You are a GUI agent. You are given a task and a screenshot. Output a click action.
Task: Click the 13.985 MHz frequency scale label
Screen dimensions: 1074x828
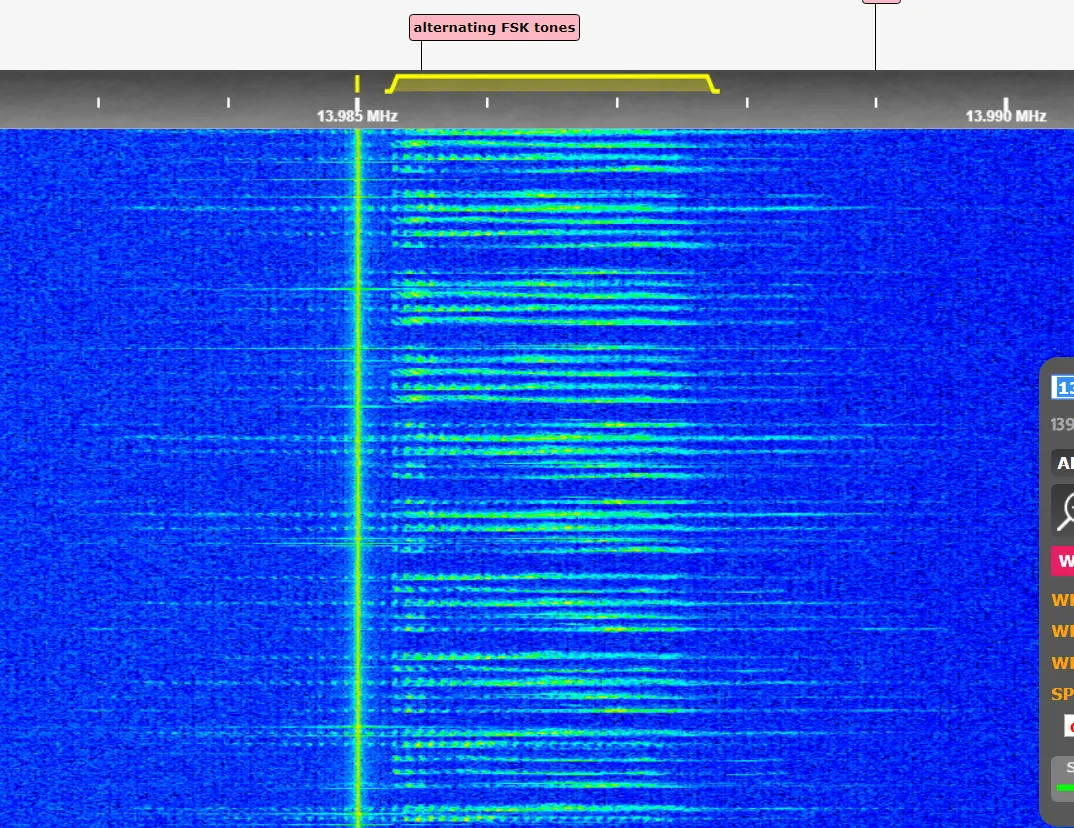pos(357,116)
